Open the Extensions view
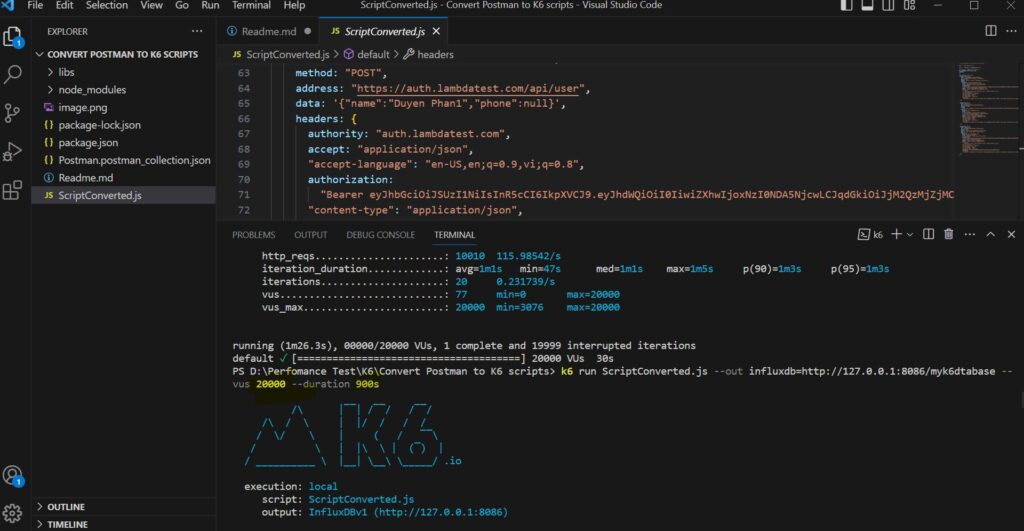Viewport: 1024px width, 531px height. pyautogui.click(x=14, y=189)
